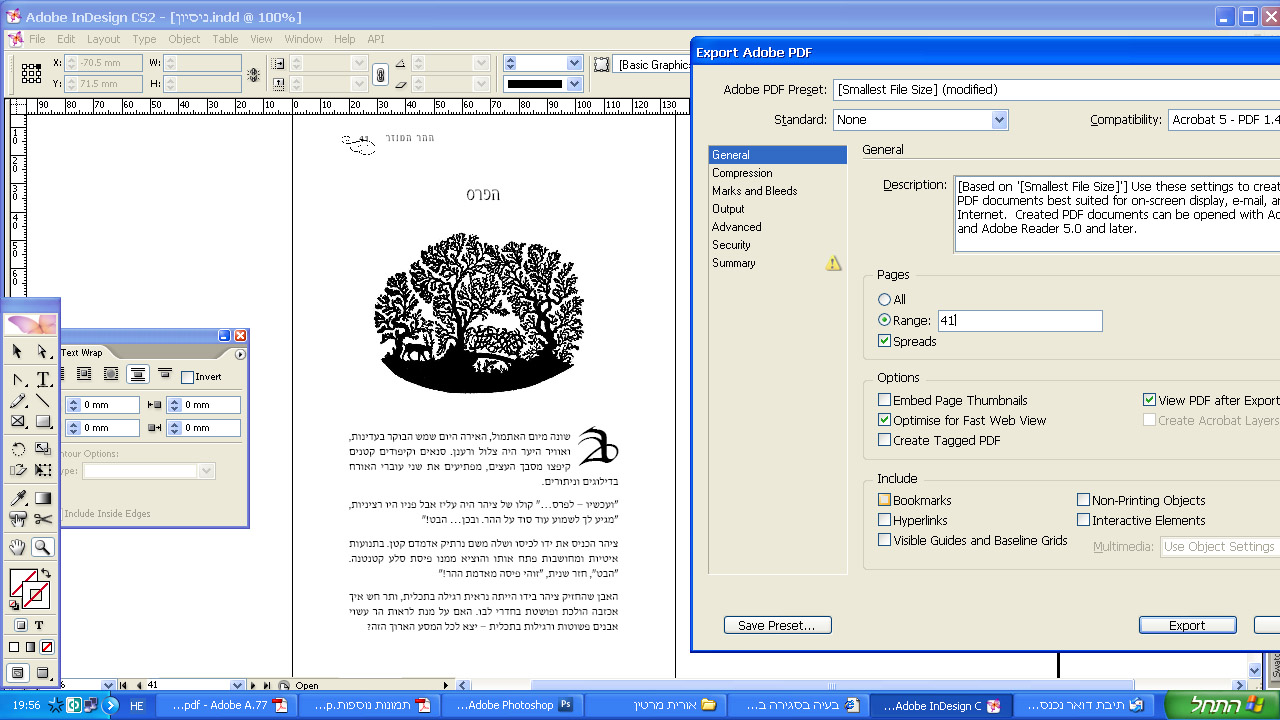Select the Rectangle Frame tool
The width and height of the screenshot is (1280, 720).
17,421
